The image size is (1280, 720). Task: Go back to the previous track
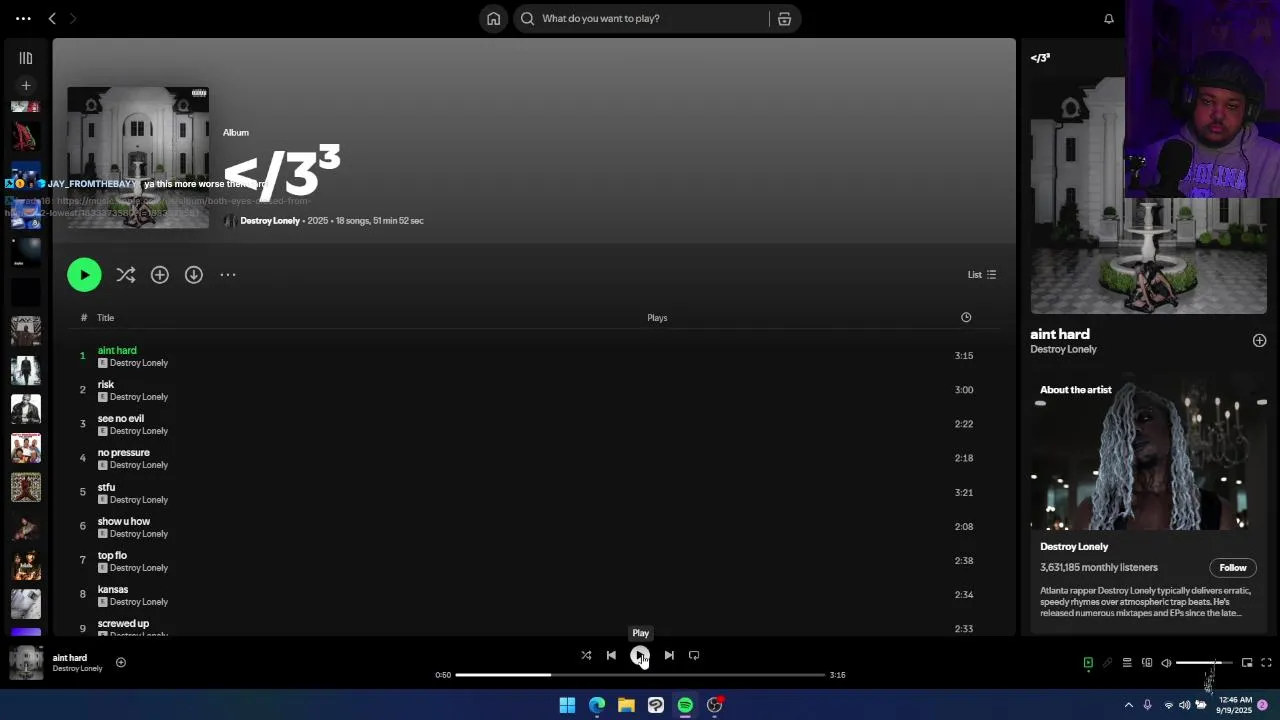point(611,656)
